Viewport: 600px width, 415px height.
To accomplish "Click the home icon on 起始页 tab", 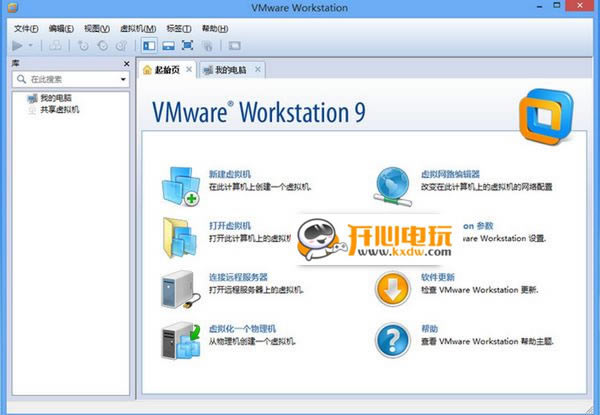I will point(147,70).
